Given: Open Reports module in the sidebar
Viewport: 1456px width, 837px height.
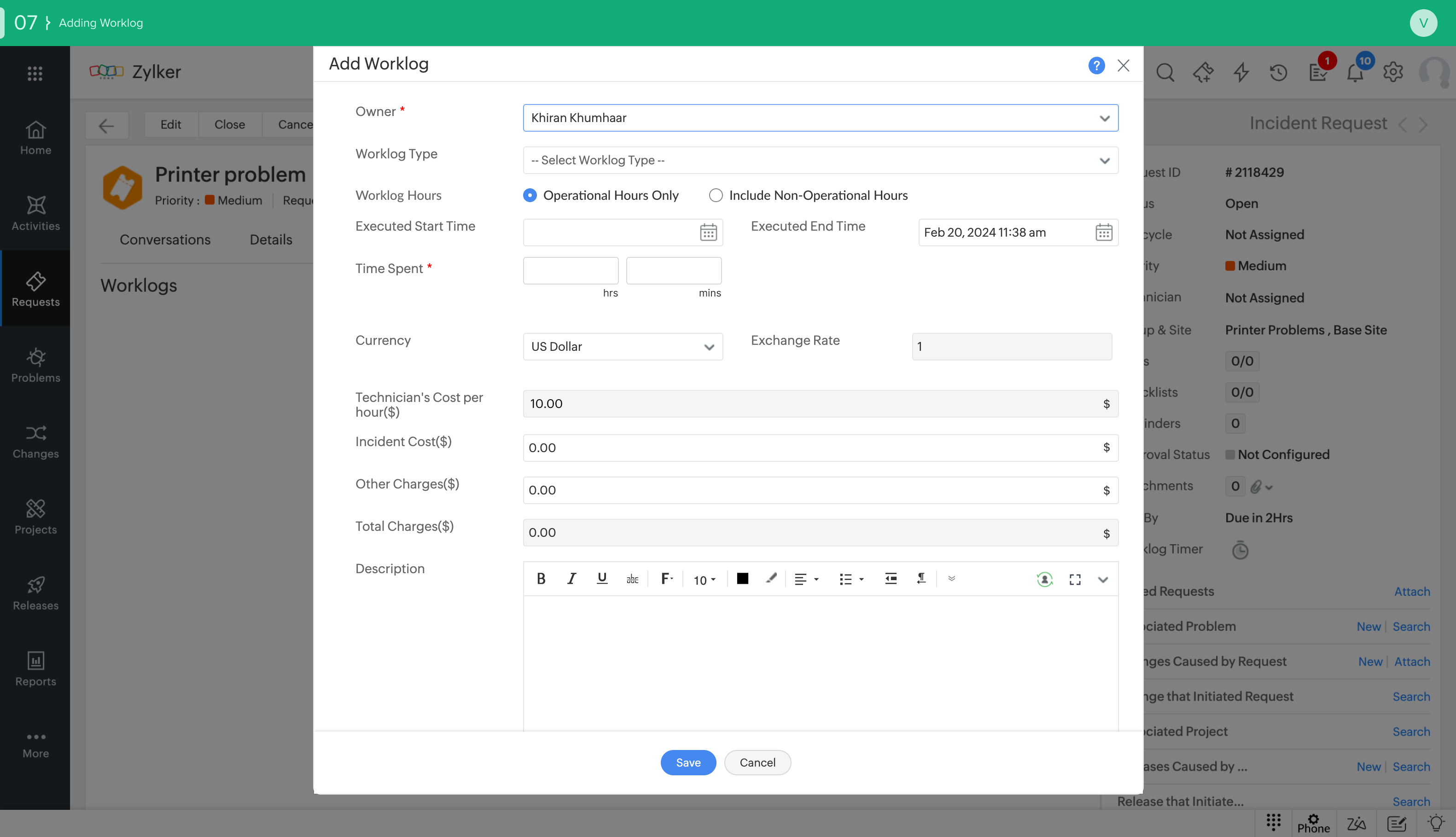Looking at the screenshot, I should pos(35,668).
